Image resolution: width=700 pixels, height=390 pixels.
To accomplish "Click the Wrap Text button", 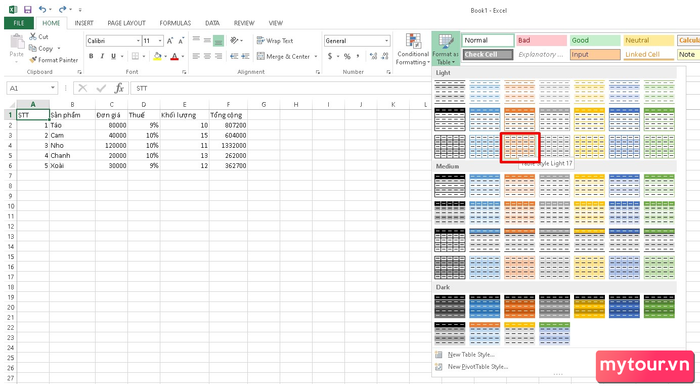I will [275, 41].
